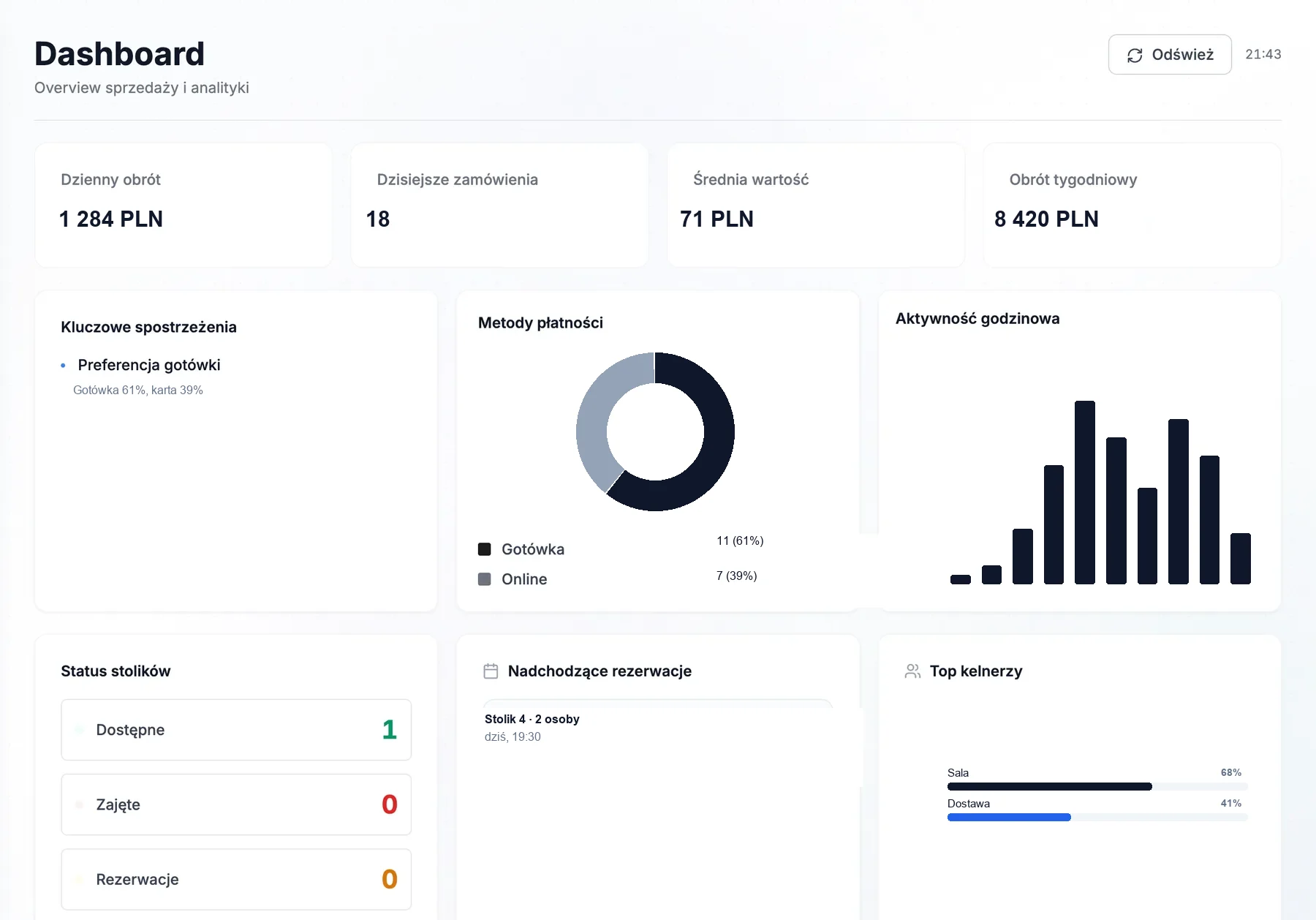Click the black Gotówka legend swatch
The height and width of the screenshot is (920, 1316).
pos(484,549)
